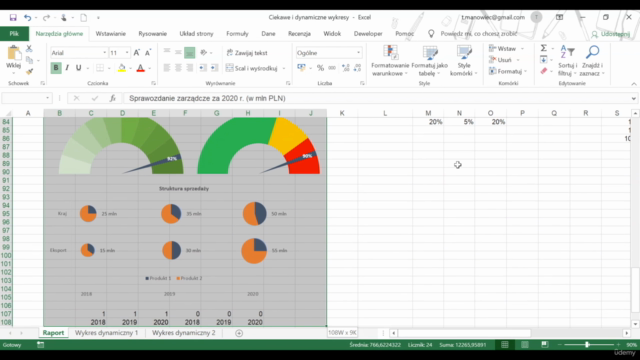The height and width of the screenshot is (360, 640).
Task: Increase indent
Action: pos(214,68)
